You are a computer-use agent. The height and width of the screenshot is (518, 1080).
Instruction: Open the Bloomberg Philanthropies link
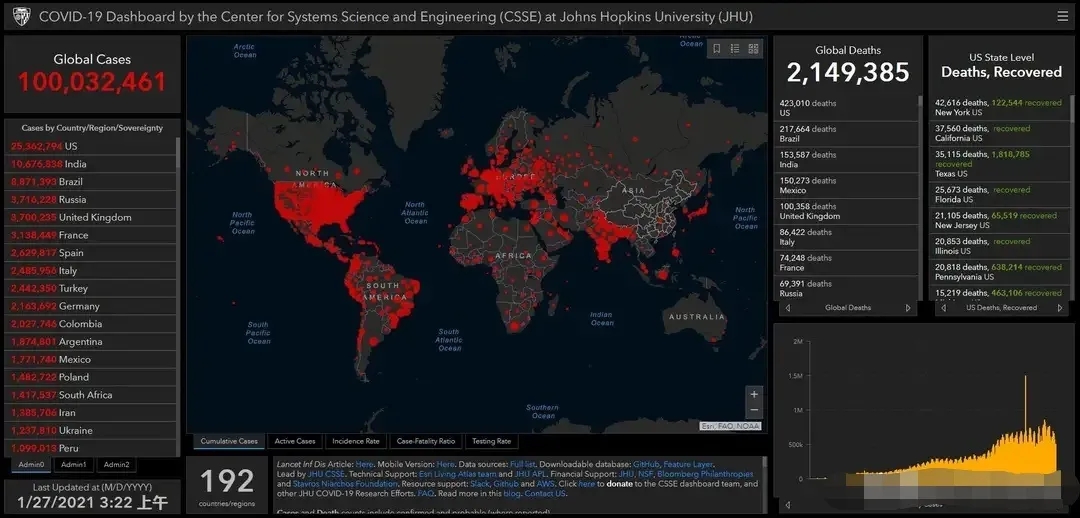pos(705,475)
